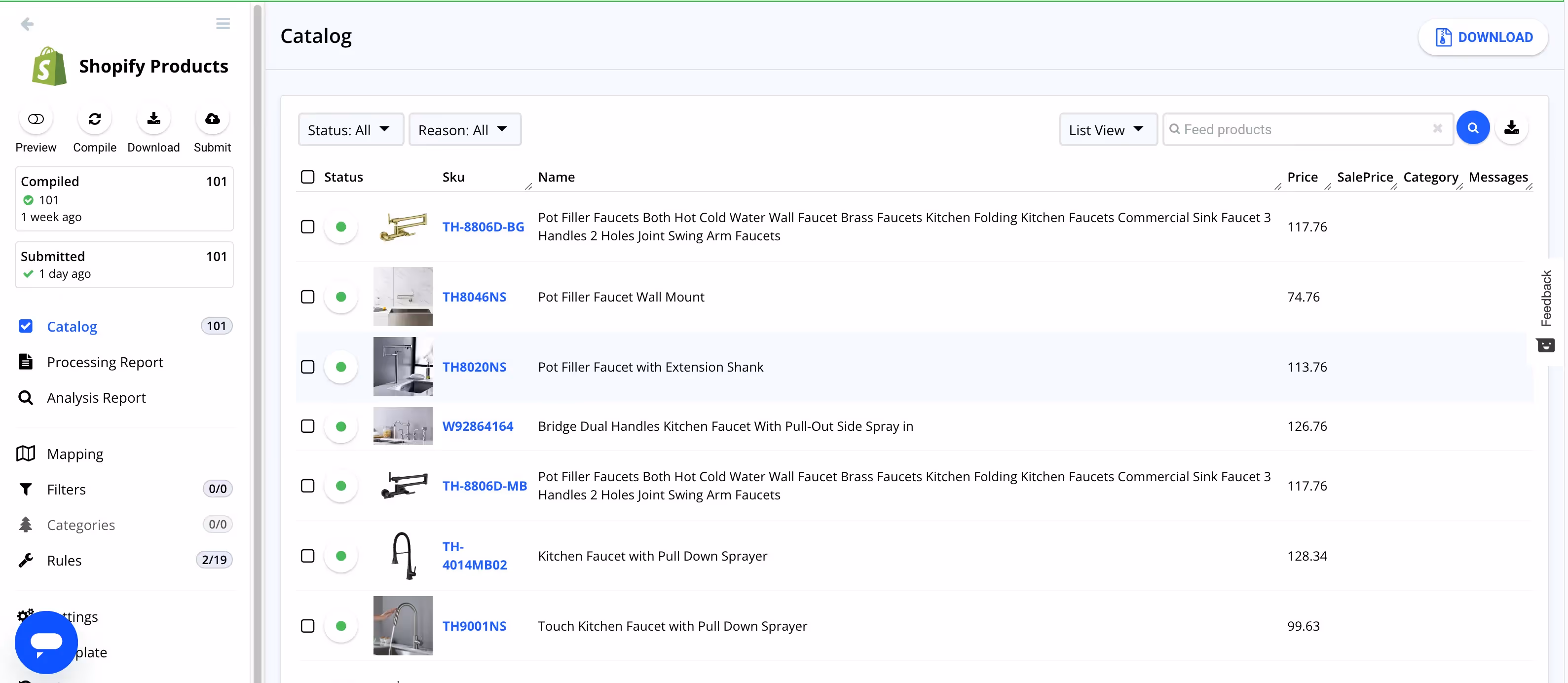Select checkbox for TH8046NS row
This screenshot has height=683, width=1568.
click(x=308, y=297)
